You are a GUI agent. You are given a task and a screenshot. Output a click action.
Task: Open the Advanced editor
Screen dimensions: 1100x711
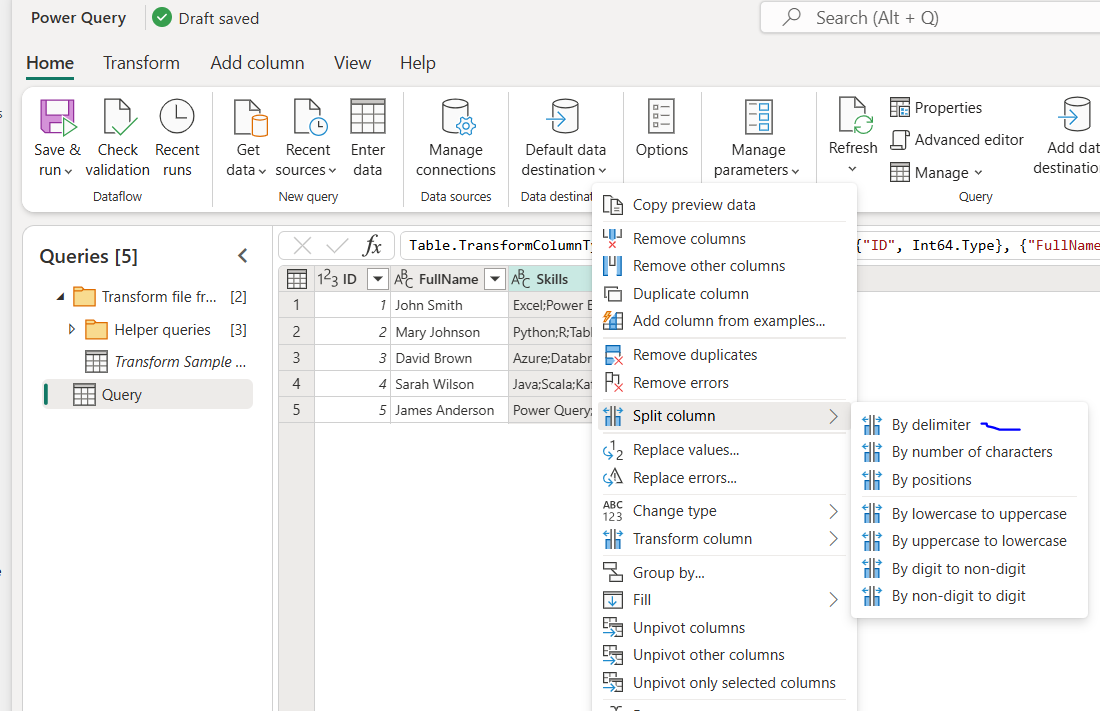point(957,140)
